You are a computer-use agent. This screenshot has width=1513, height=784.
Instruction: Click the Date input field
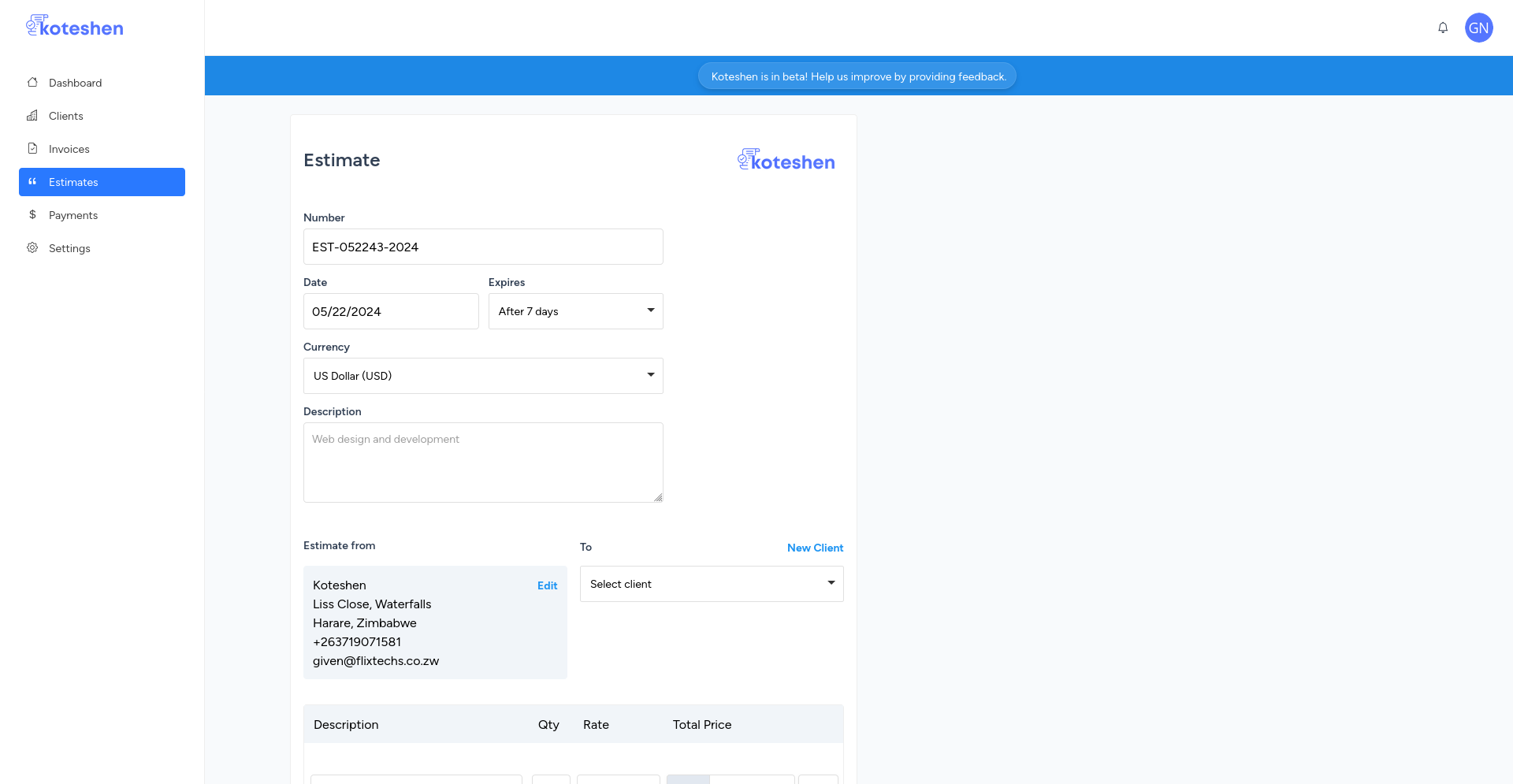pyautogui.click(x=391, y=311)
